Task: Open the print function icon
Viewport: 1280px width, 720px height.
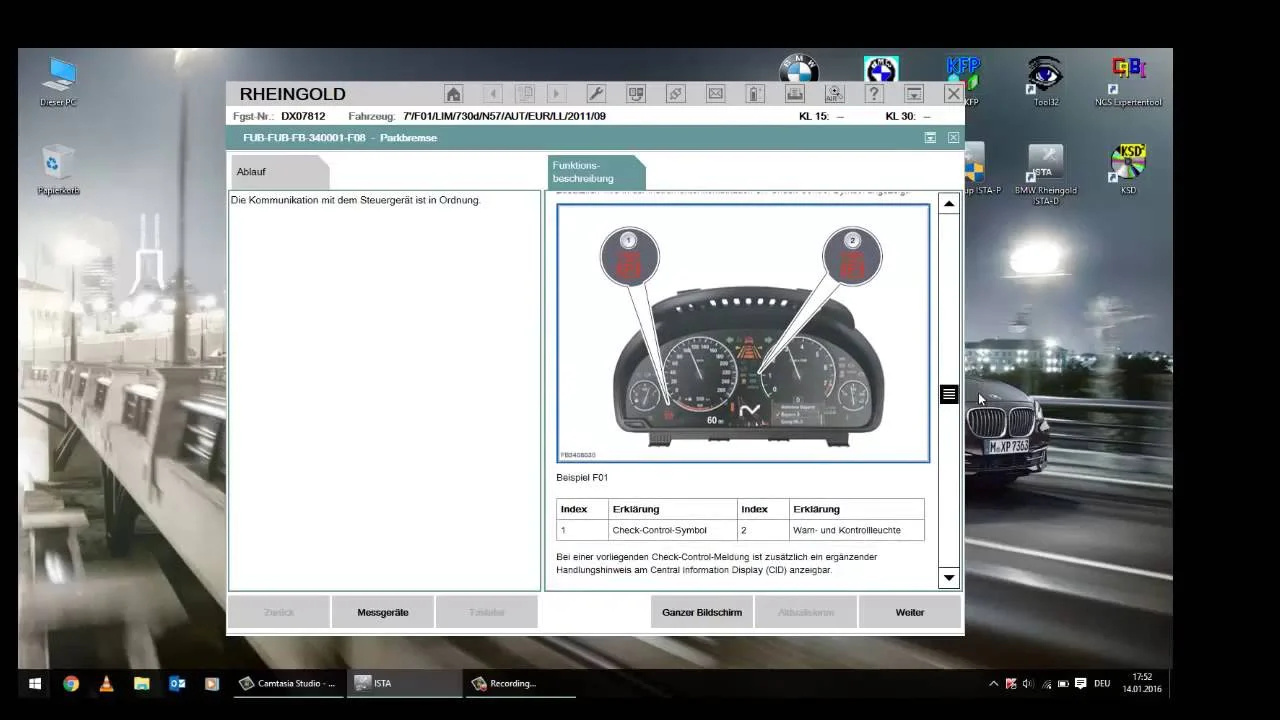Action: click(795, 93)
